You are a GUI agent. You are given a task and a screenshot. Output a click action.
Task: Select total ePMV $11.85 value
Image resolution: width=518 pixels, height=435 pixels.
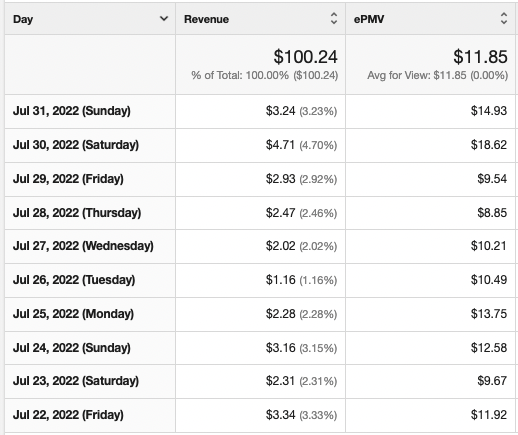(480, 57)
